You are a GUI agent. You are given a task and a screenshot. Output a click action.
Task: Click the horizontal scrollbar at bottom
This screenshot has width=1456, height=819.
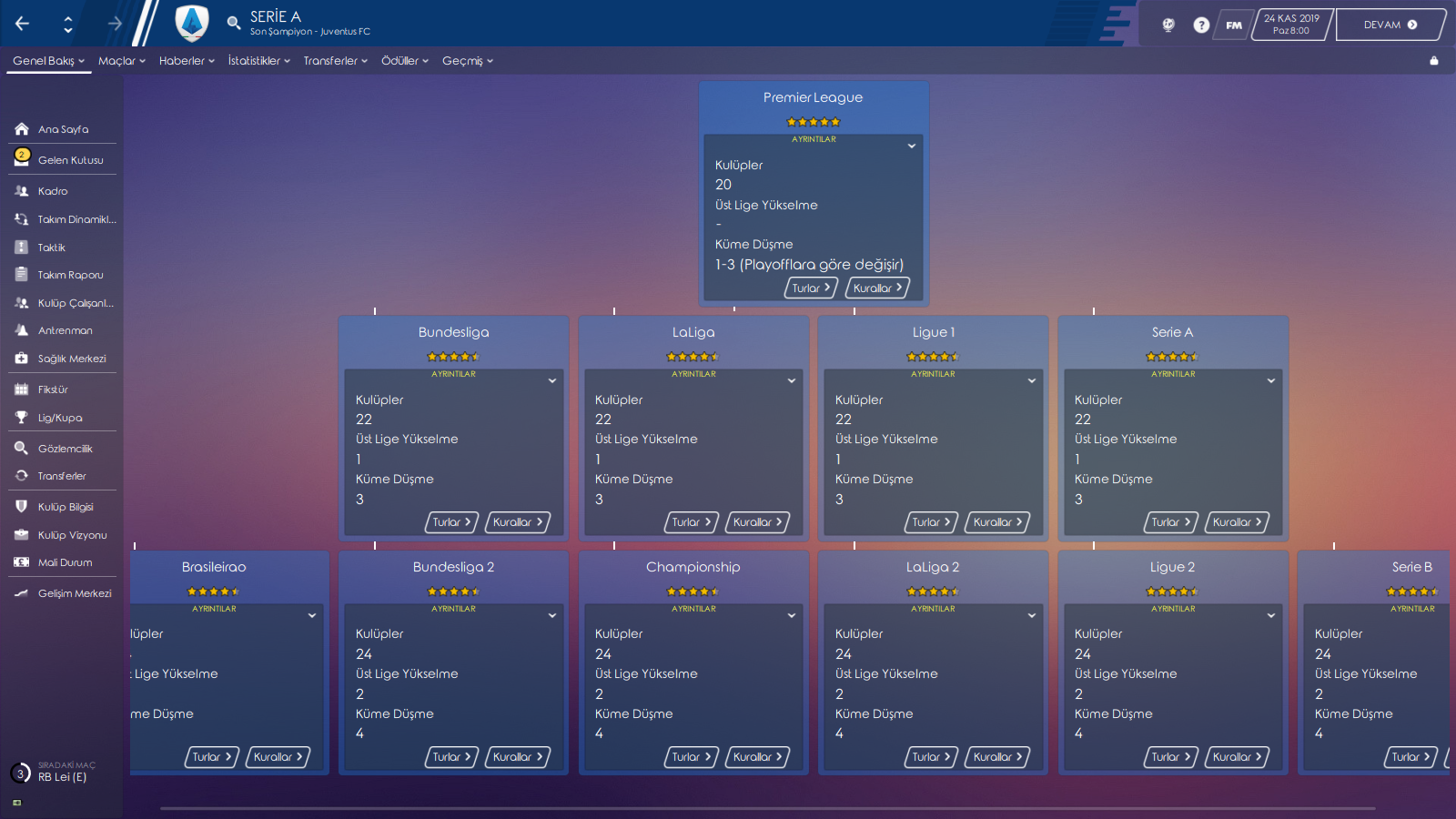pyautogui.click(x=767, y=808)
